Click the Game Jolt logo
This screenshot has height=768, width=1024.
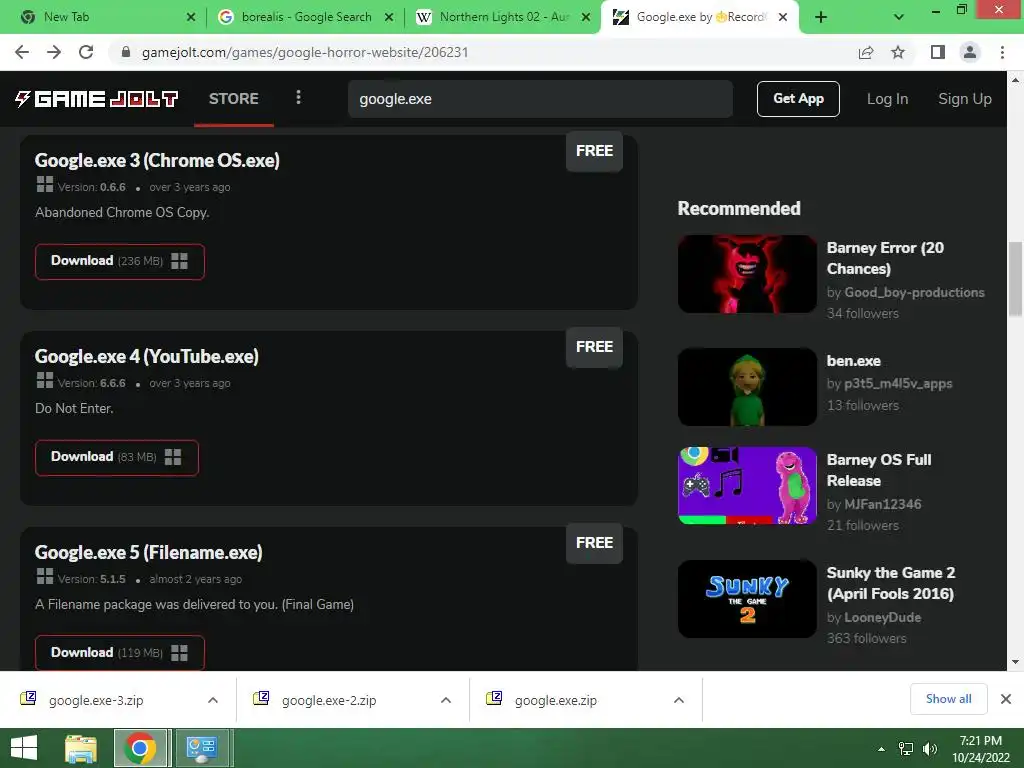tap(96, 99)
